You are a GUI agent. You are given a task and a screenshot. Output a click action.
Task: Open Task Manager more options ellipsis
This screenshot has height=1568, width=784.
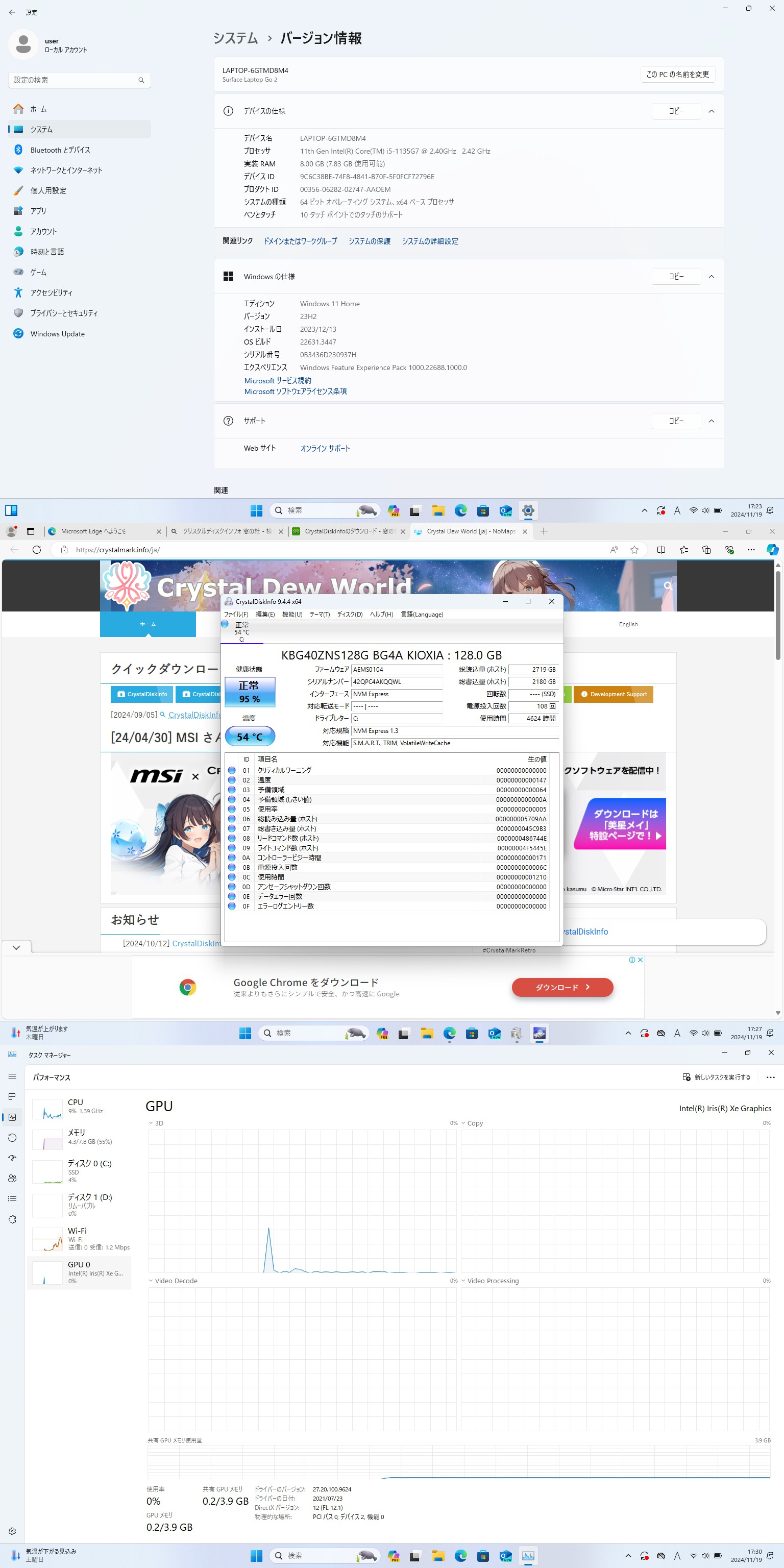770,1077
